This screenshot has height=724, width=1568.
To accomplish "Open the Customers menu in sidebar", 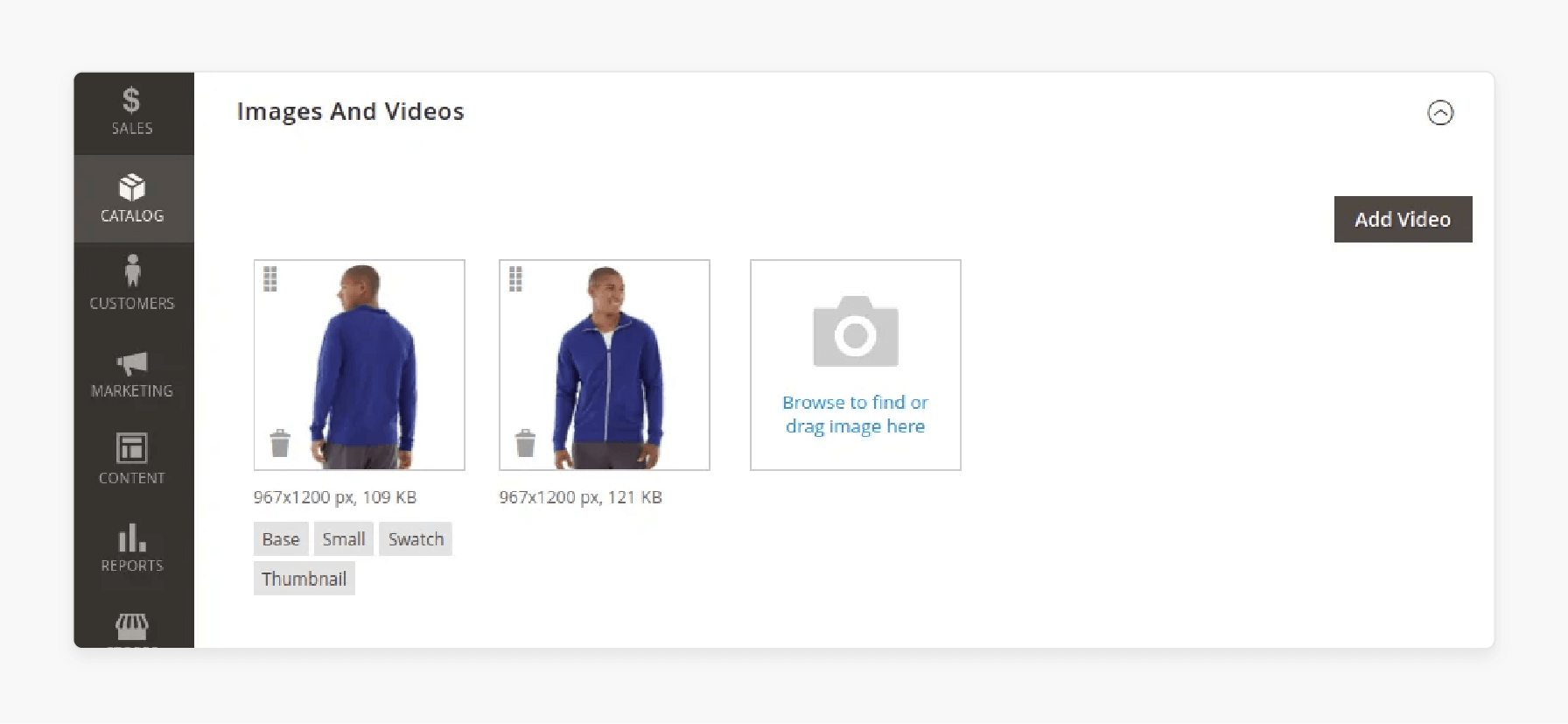I will point(133,285).
